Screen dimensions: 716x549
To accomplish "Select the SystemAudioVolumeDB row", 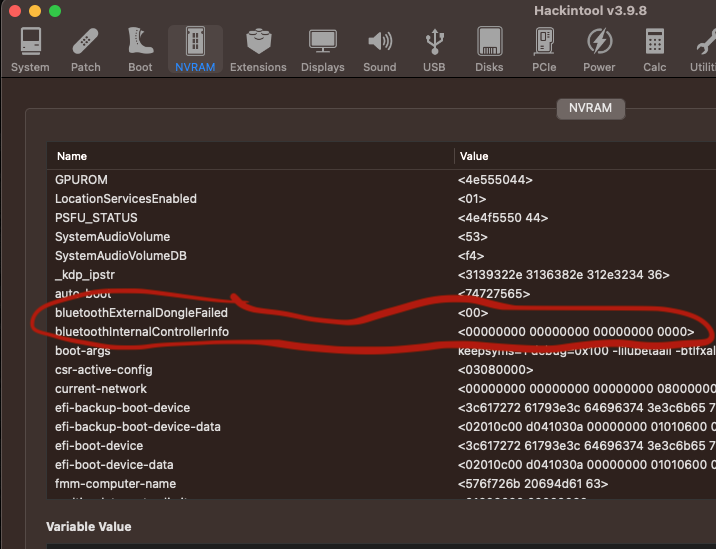I will click(381, 256).
